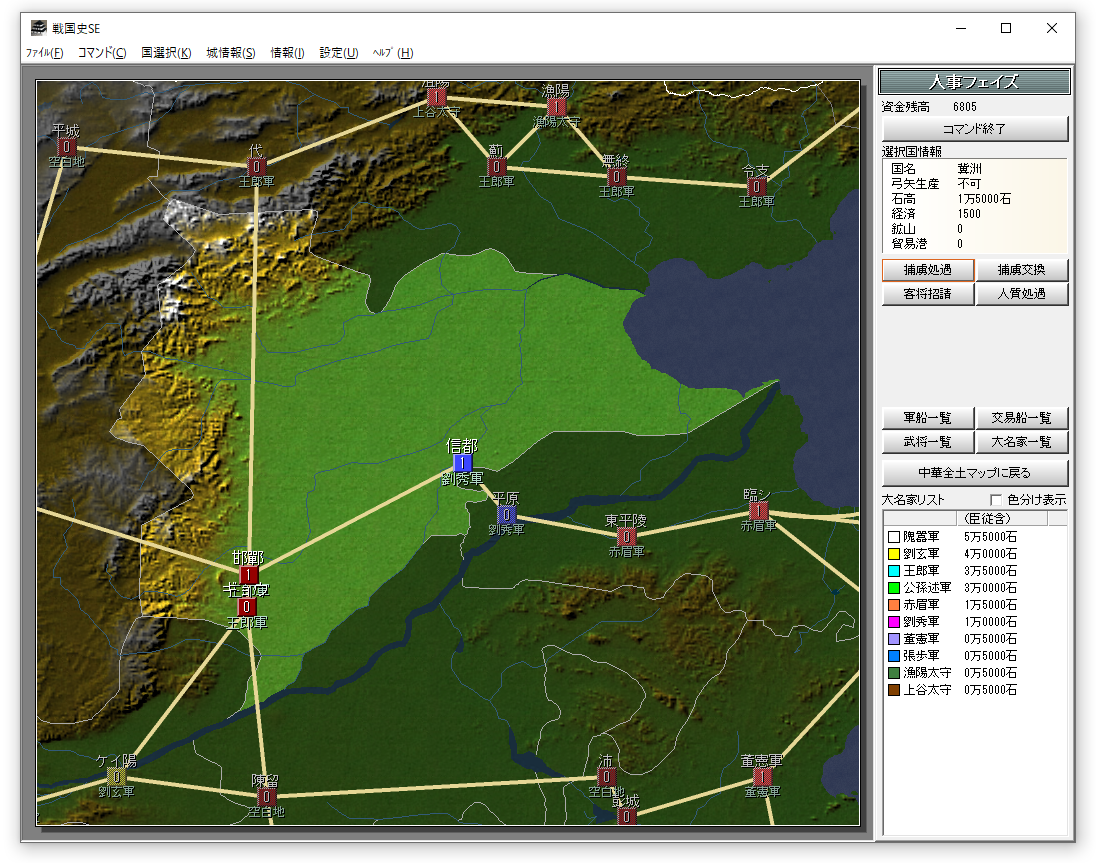Return to map via 中華全土マップに戻る
Screen dimensions: 1096x863
point(975,472)
